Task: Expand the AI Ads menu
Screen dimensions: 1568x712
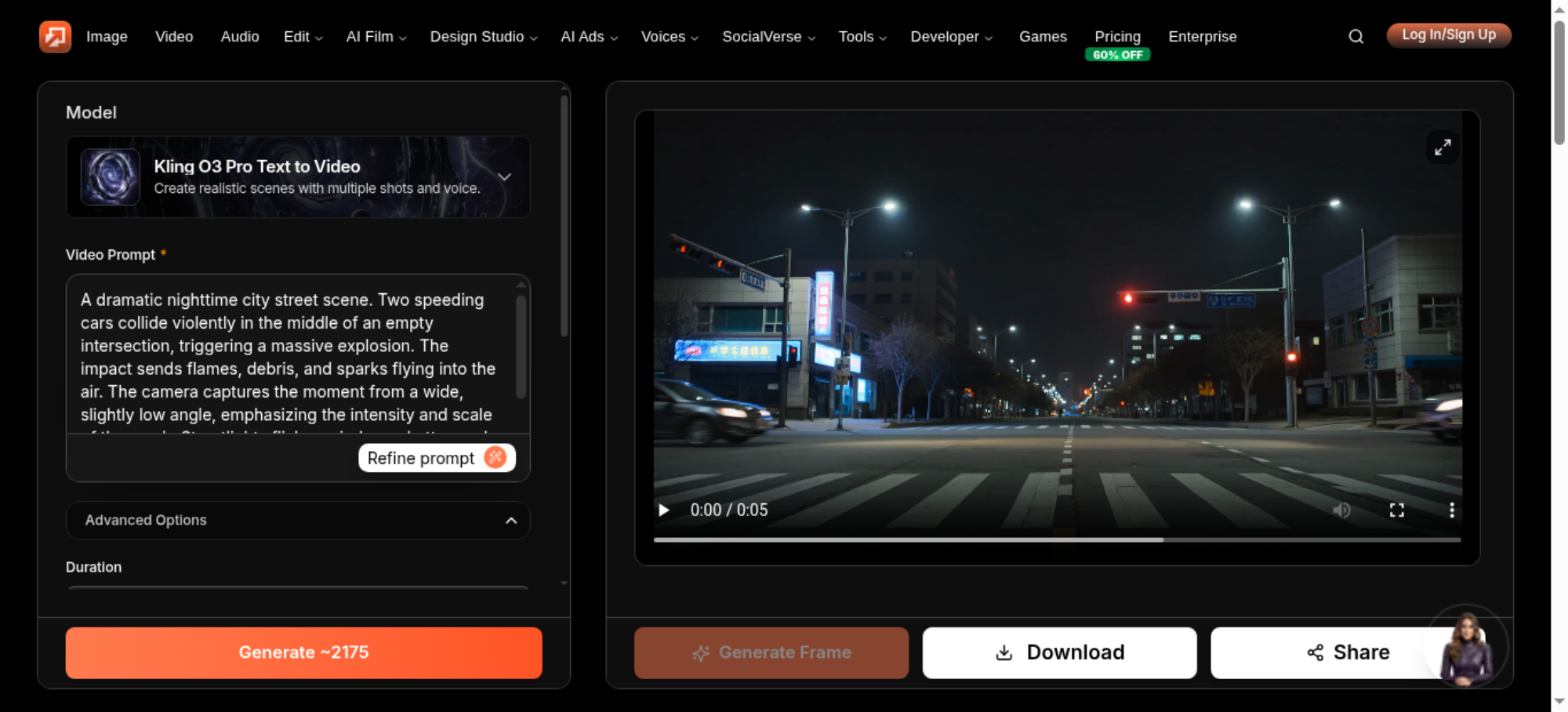Action: 589,37
